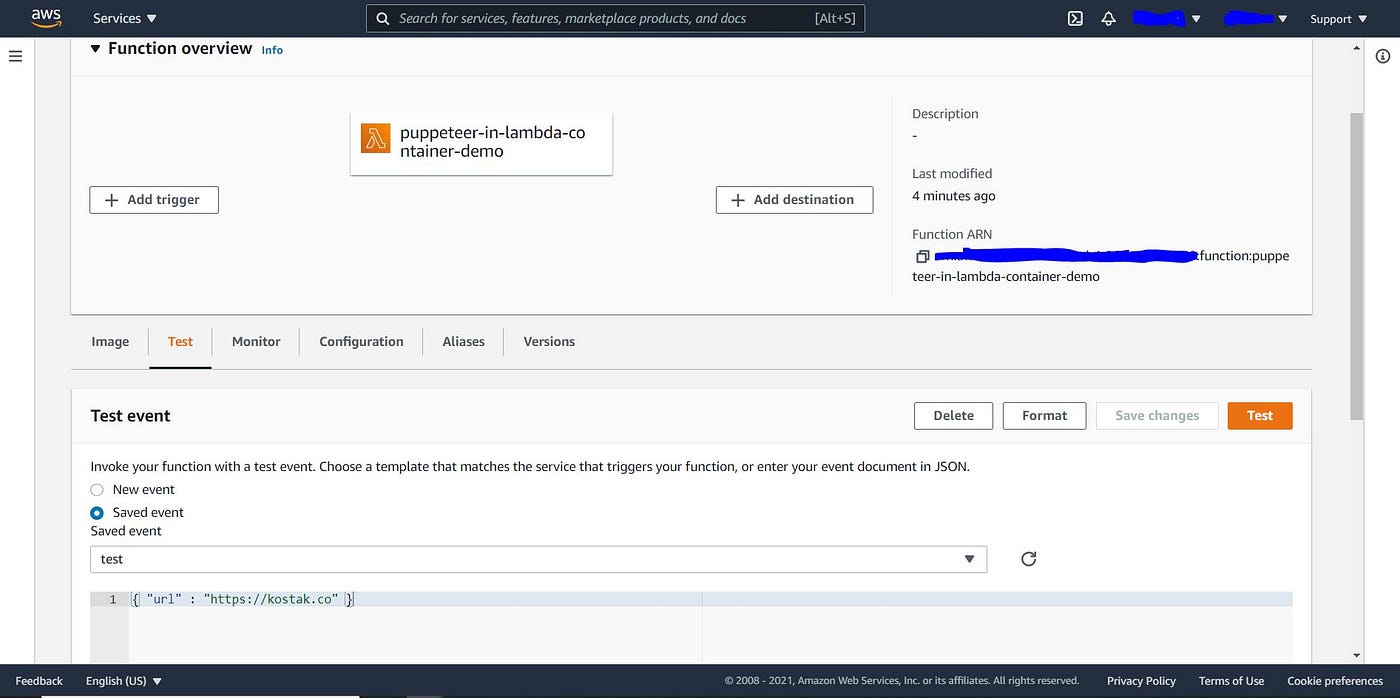Toggle the hamburger side navigation menu
This screenshot has height=698, width=1400.
click(x=15, y=57)
